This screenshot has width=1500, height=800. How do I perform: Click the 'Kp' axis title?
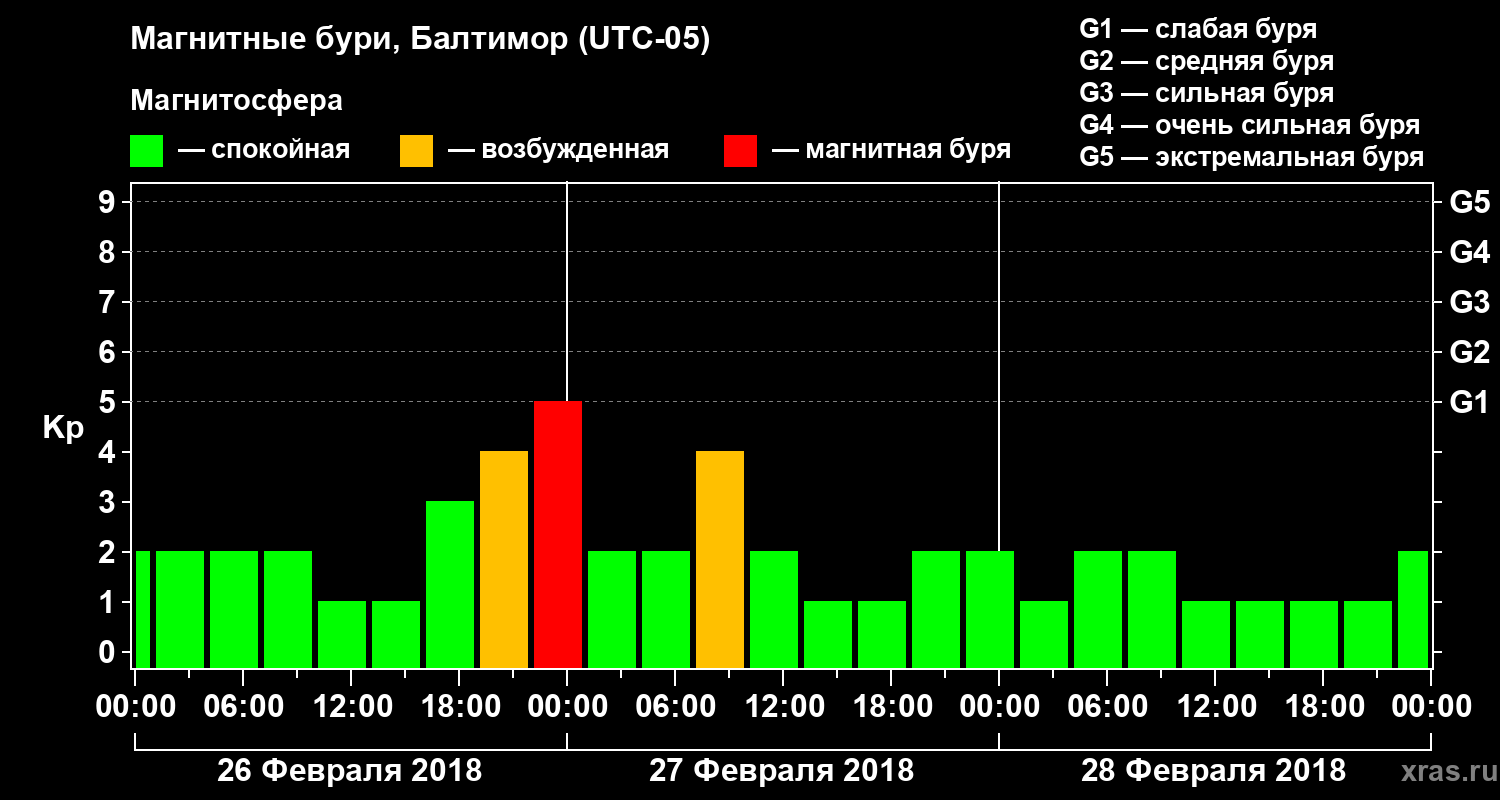63,429
